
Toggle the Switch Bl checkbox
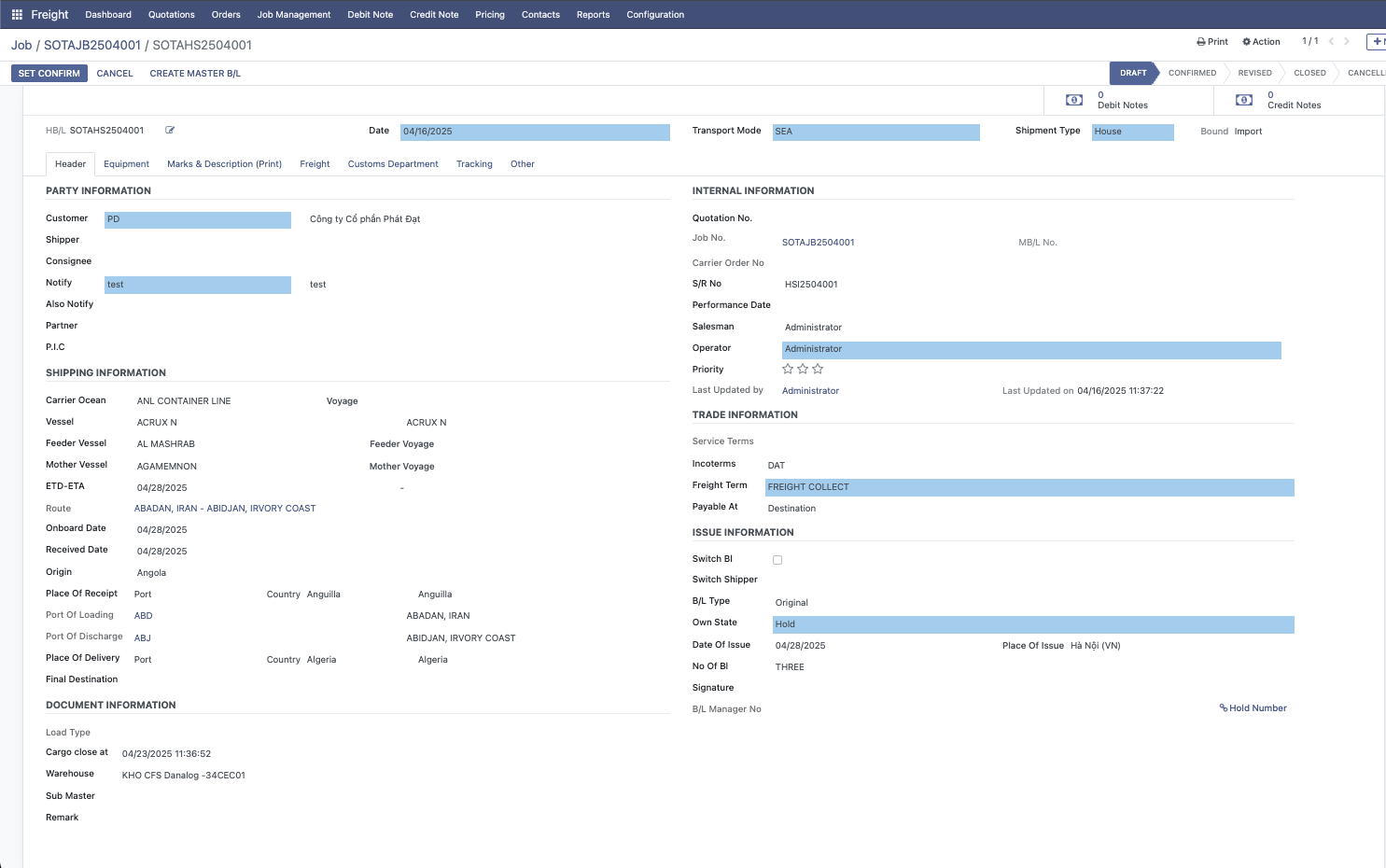(x=777, y=560)
